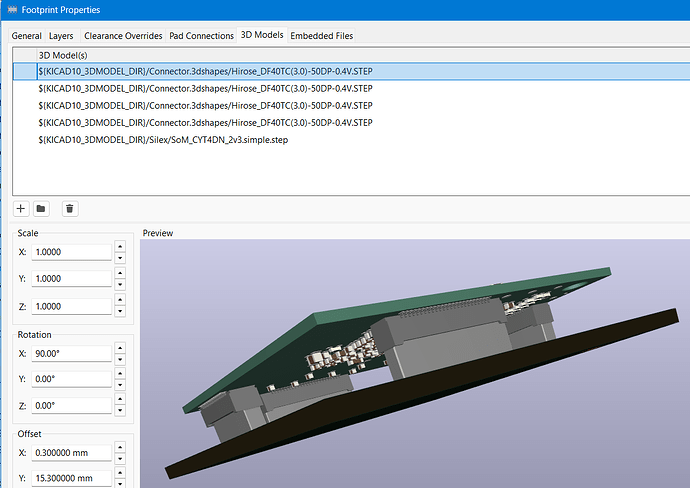Click the Scale Y input field
This screenshot has width=690, height=488.
coord(72,279)
